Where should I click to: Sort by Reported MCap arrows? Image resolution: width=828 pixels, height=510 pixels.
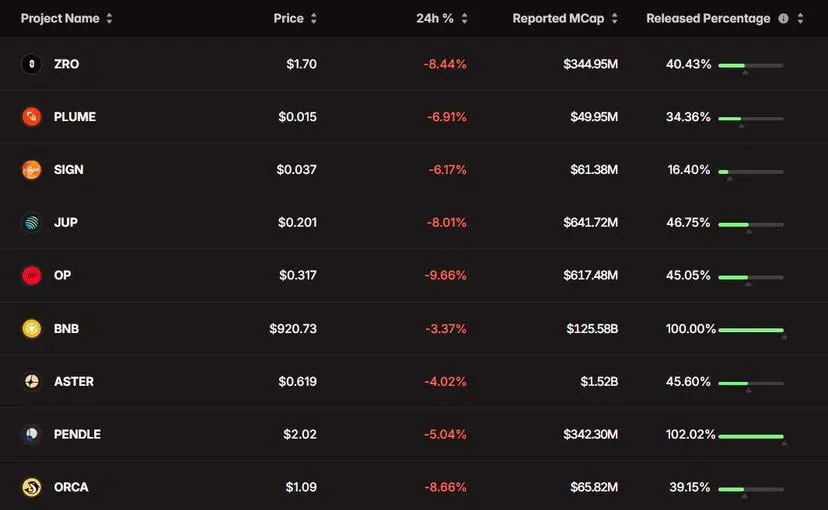tap(614, 19)
